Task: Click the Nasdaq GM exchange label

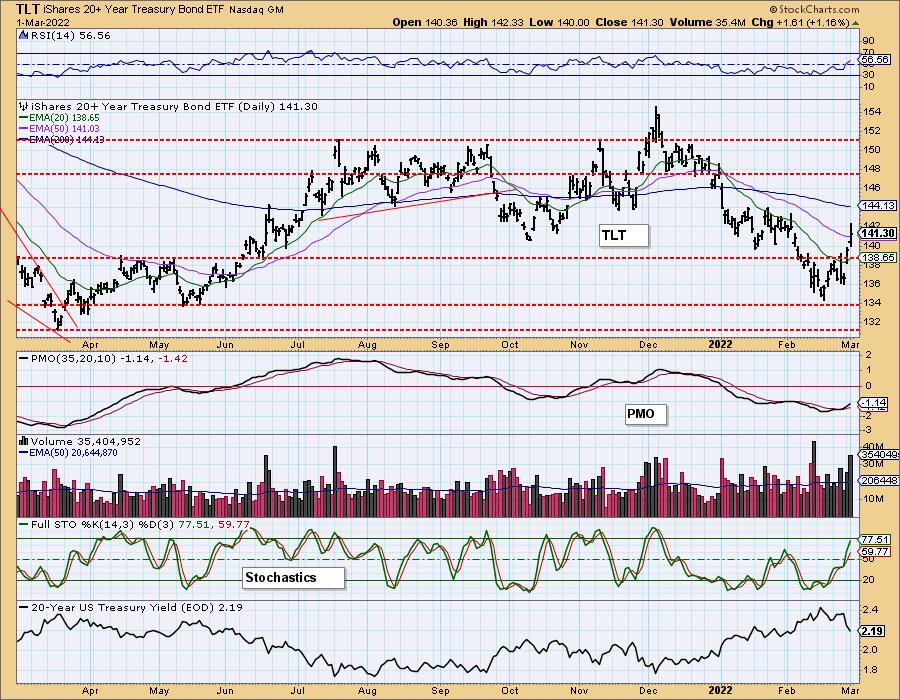Action: [x=256, y=10]
